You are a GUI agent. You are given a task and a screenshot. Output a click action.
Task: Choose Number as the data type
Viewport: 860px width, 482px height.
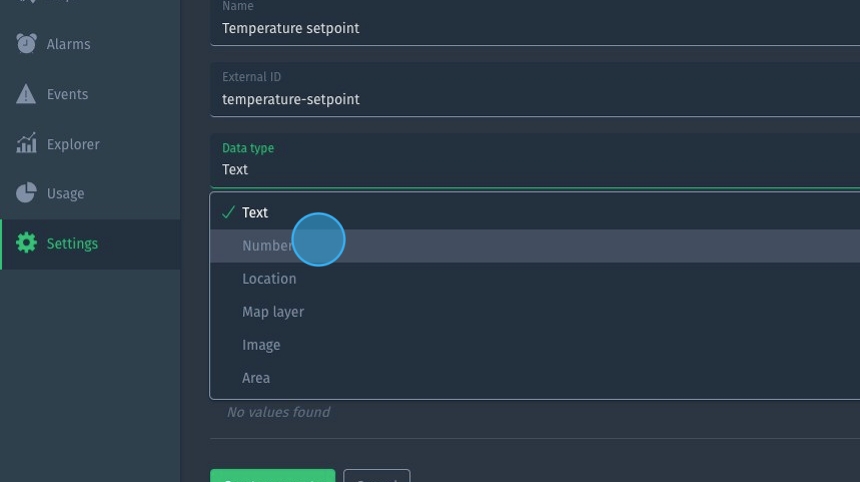(267, 246)
